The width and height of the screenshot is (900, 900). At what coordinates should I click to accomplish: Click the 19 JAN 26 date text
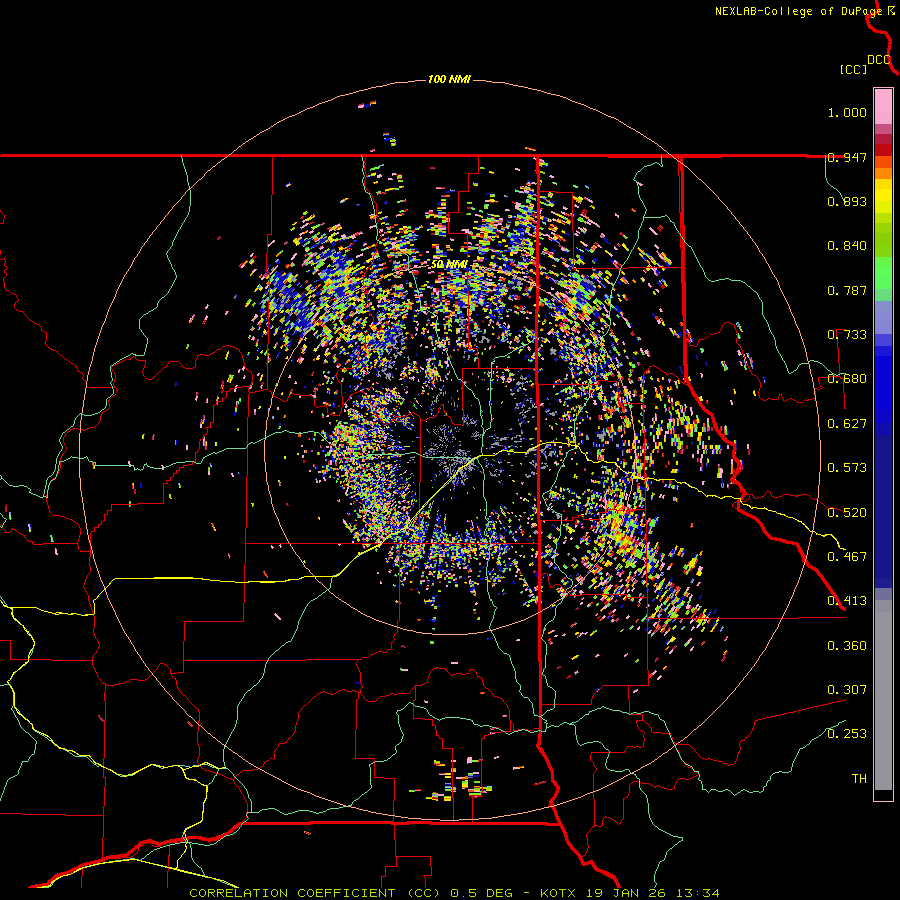point(627,893)
